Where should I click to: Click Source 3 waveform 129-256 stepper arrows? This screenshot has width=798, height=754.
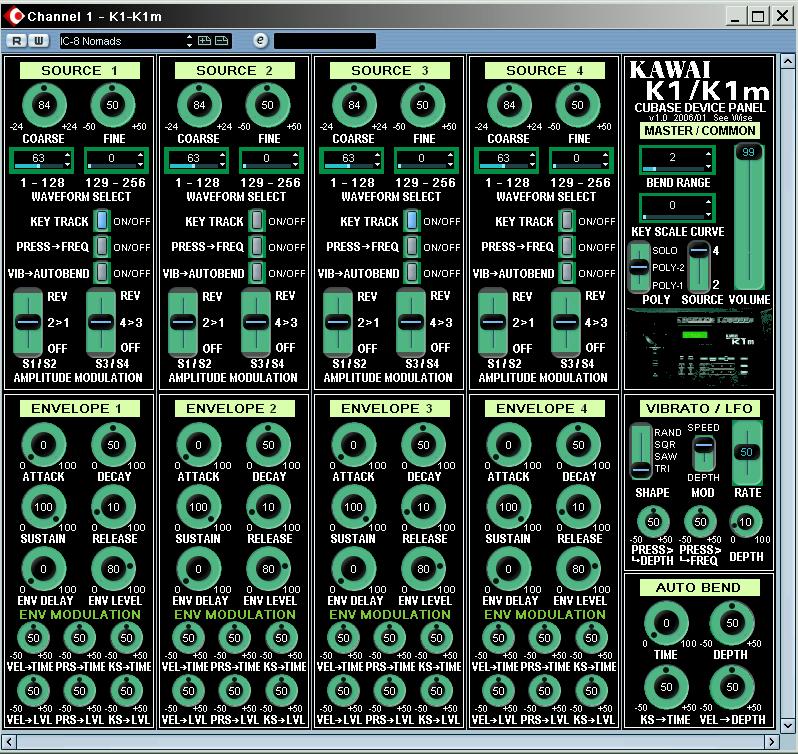click(450, 159)
